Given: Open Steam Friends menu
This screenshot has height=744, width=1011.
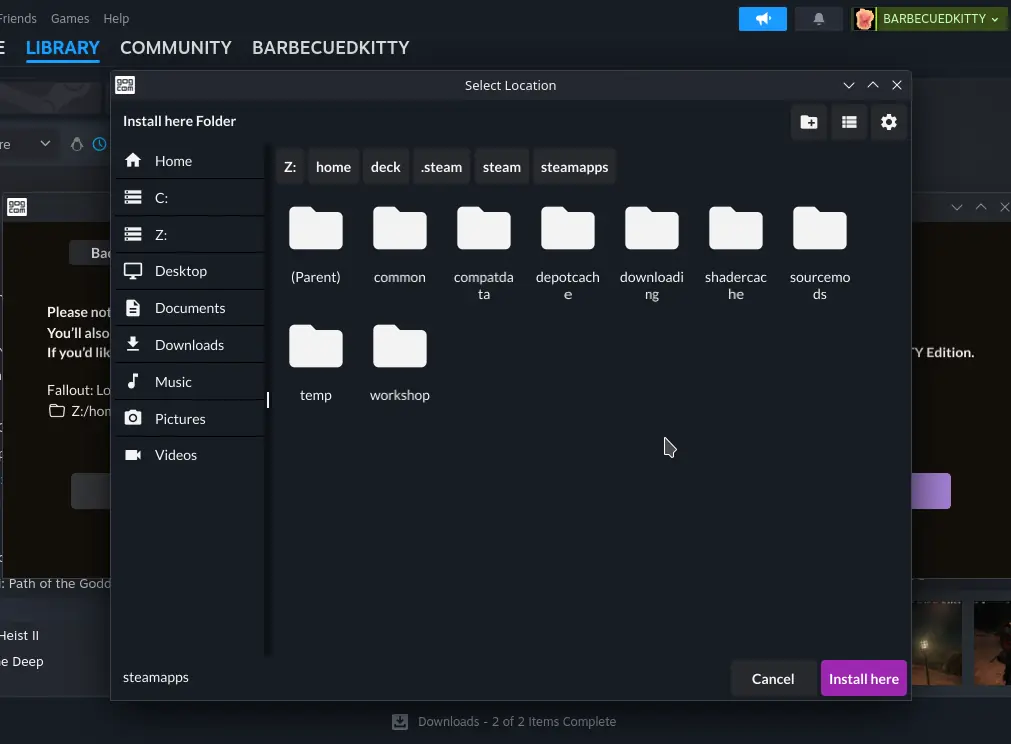Looking at the screenshot, I should 18,19.
